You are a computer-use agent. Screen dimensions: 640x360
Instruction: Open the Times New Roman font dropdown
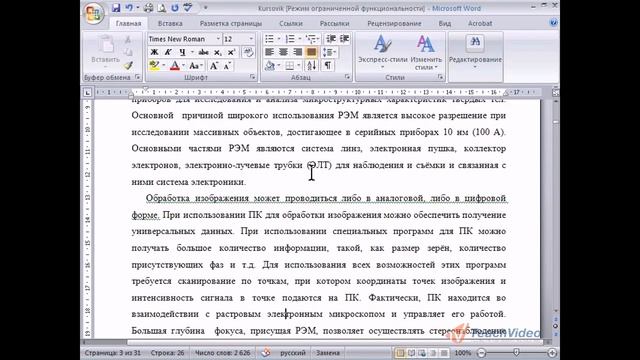[218, 39]
